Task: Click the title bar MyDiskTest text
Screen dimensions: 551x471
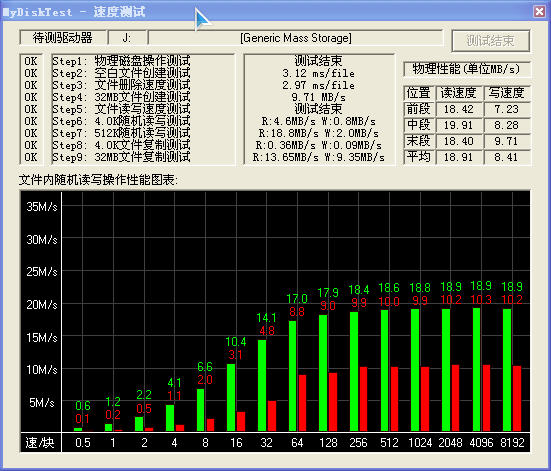Action: (x=37, y=12)
